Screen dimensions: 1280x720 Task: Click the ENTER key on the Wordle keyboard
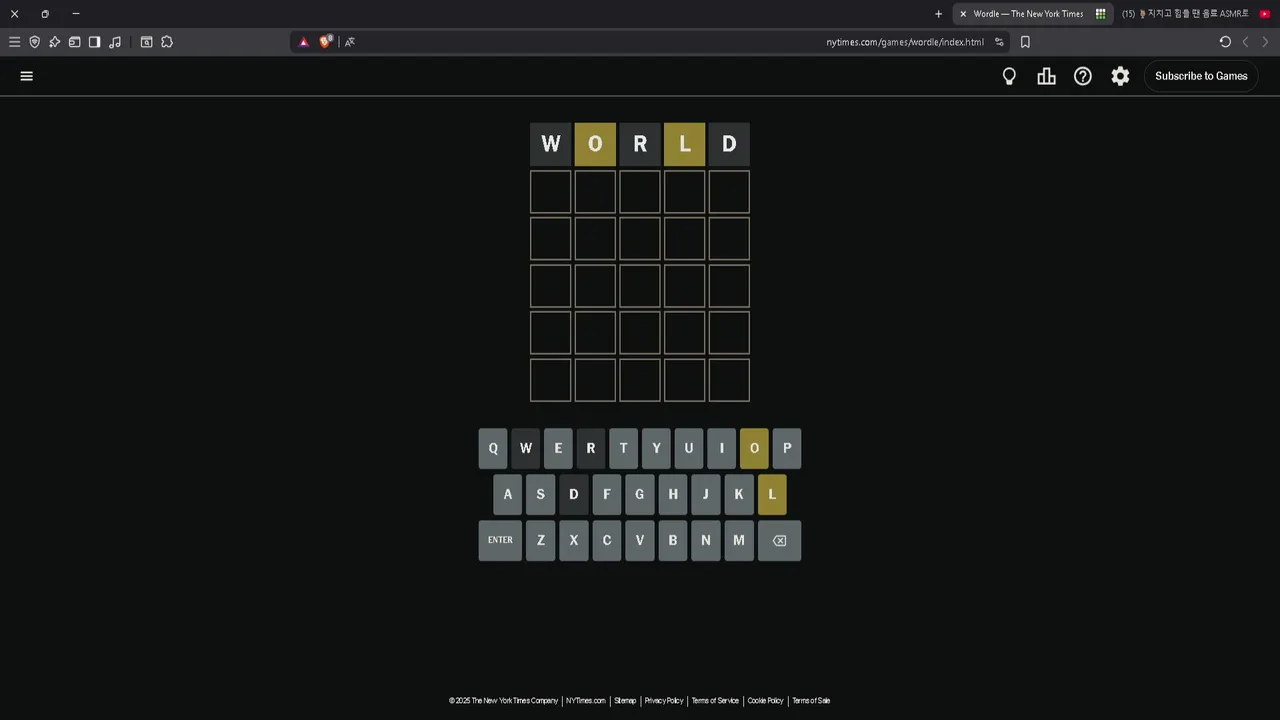tap(500, 540)
